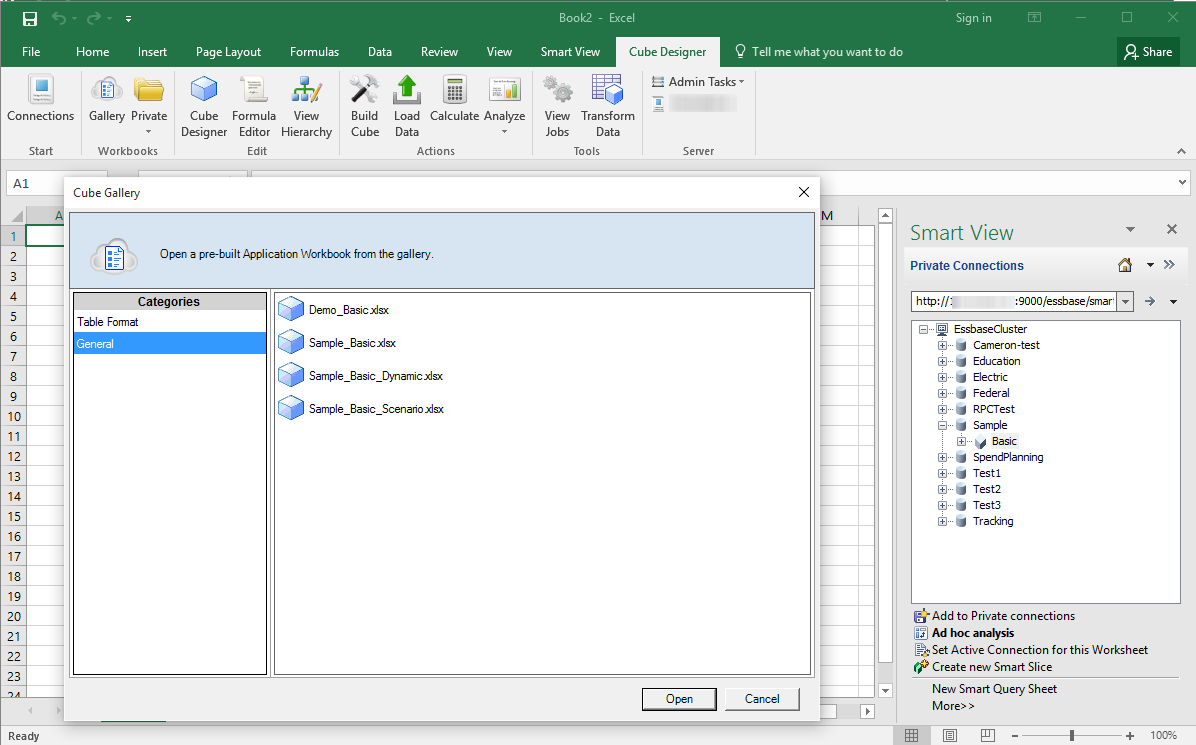
Task: Open the Transform Data tool
Action: 608,107
